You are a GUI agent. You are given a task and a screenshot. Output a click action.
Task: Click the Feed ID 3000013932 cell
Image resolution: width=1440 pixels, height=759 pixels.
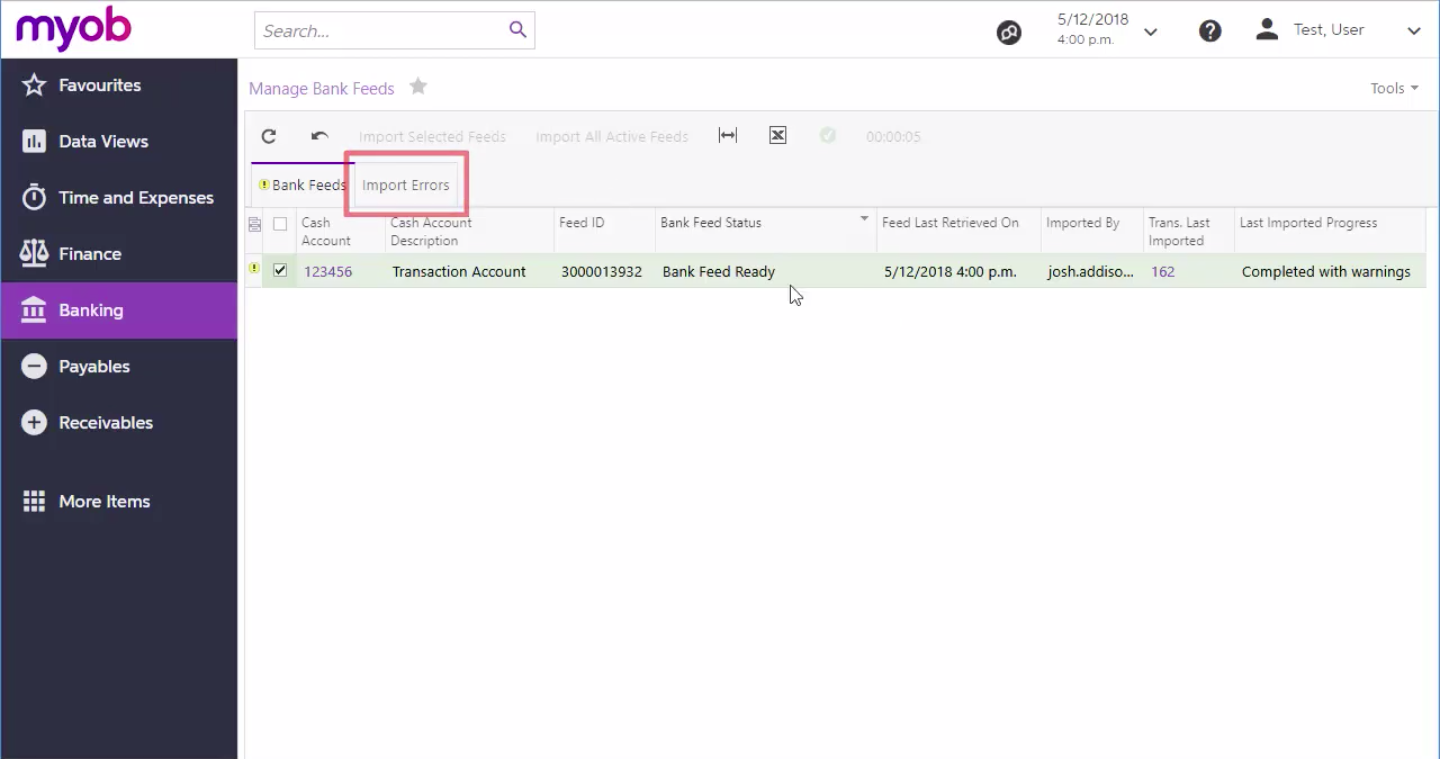click(x=604, y=272)
